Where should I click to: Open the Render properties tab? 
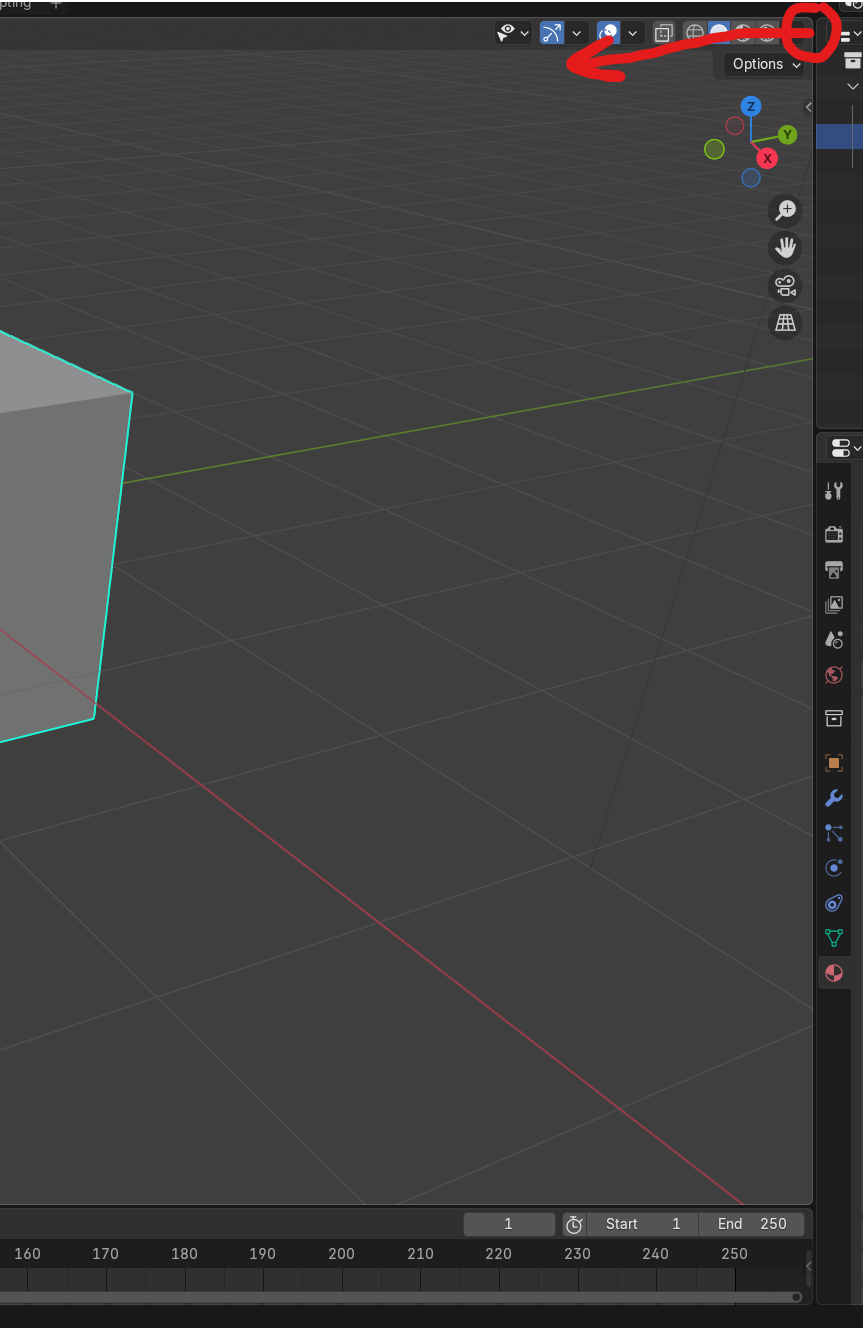point(834,534)
